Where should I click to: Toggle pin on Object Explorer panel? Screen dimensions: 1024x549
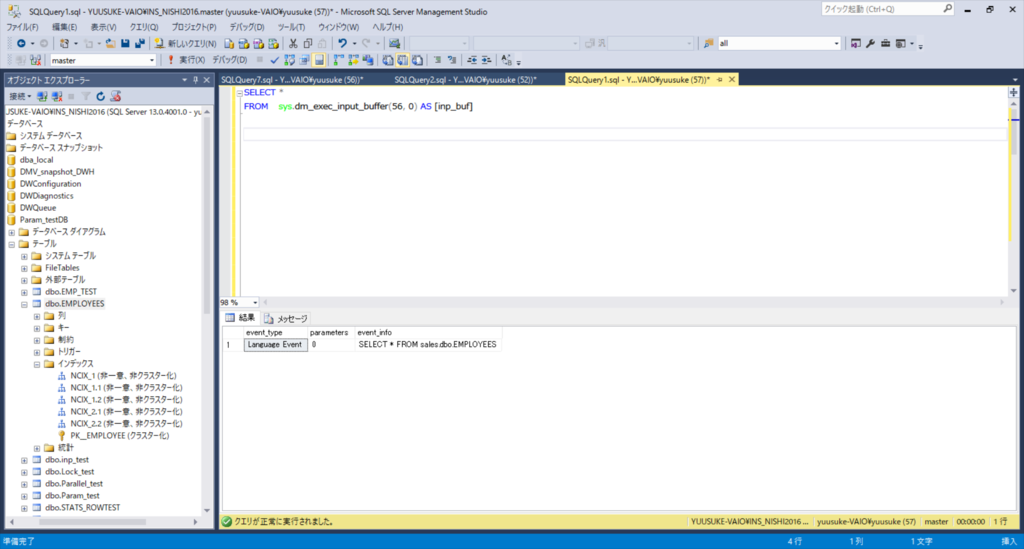point(195,80)
